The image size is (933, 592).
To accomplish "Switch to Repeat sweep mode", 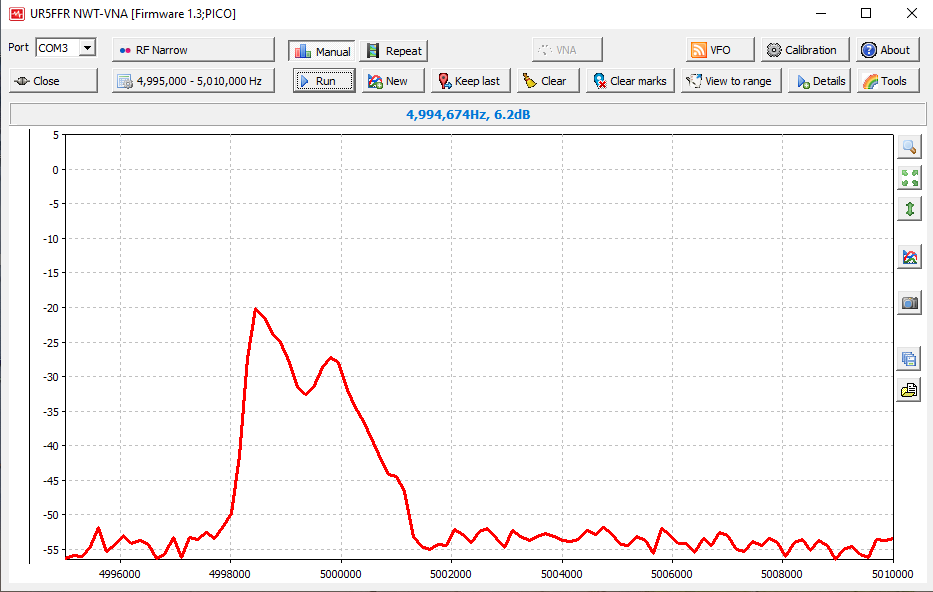I will click(x=393, y=51).
